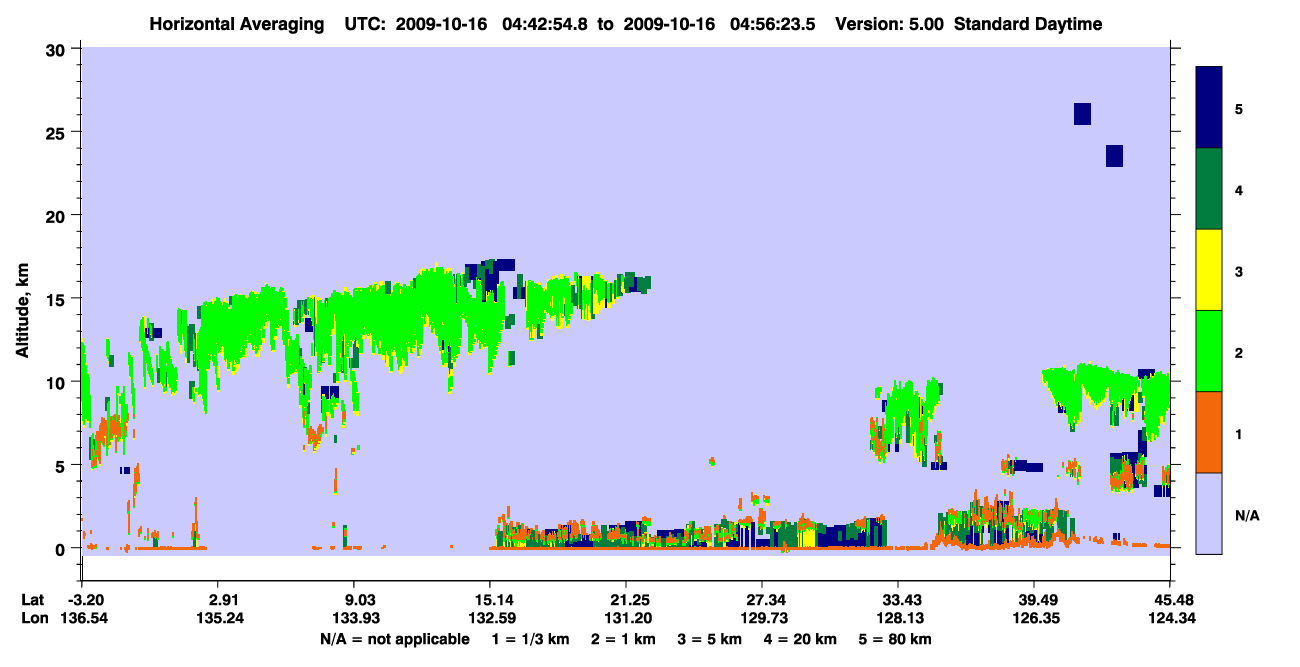Click the 'Standard Daytime' header text
Viewport: 1300px width, 667px height.
pyautogui.click(x=1028, y=24)
